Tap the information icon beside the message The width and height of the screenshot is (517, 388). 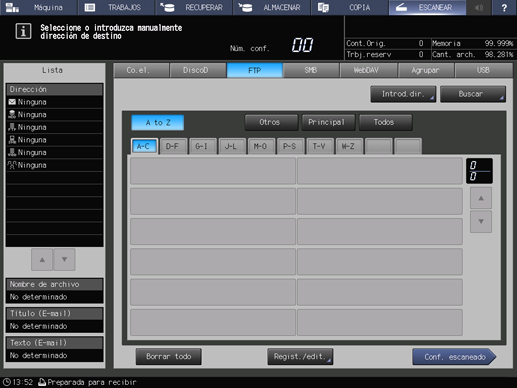click(x=23, y=31)
